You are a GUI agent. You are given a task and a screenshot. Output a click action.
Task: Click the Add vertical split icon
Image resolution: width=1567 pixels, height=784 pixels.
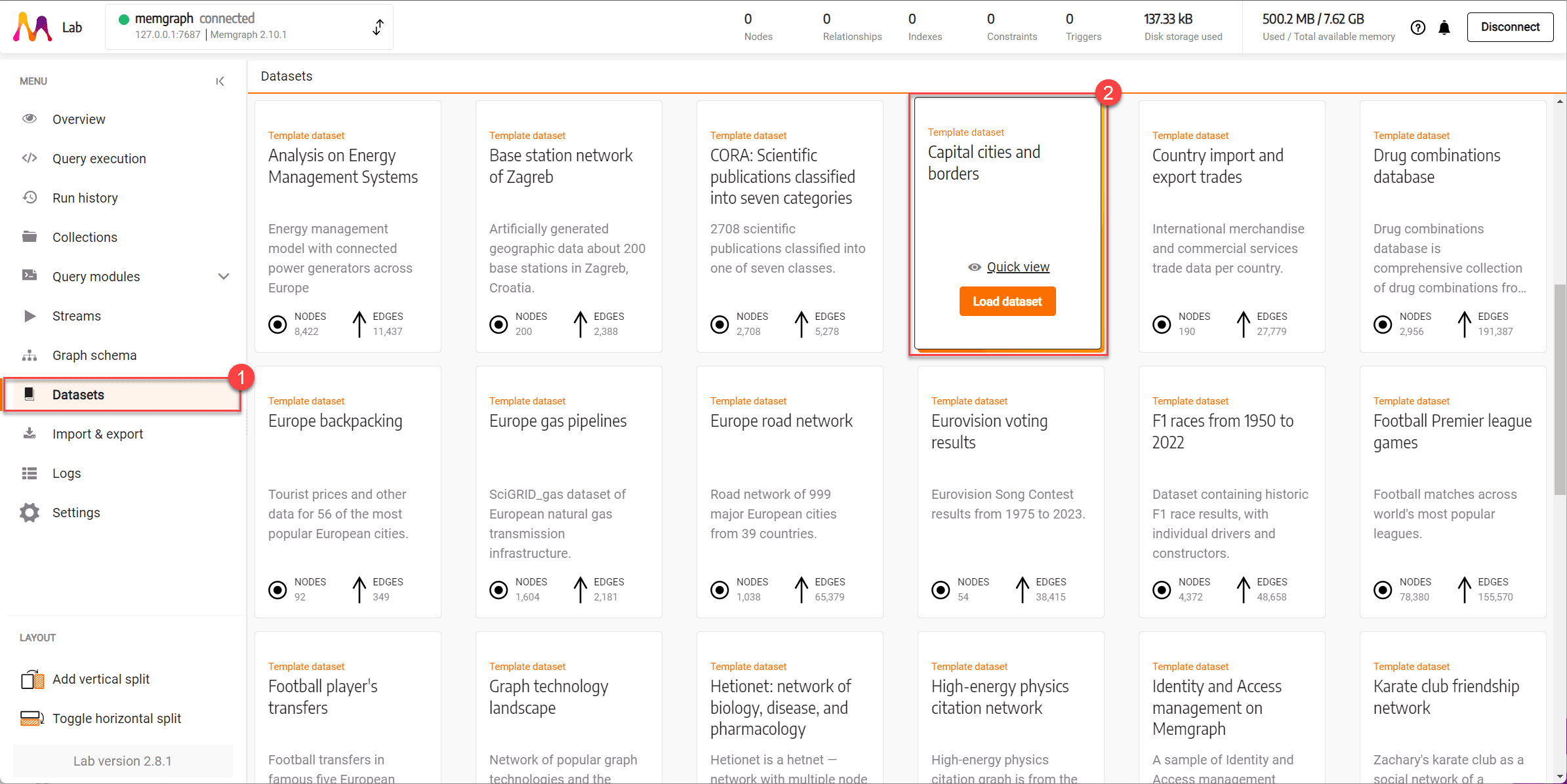pyautogui.click(x=32, y=679)
